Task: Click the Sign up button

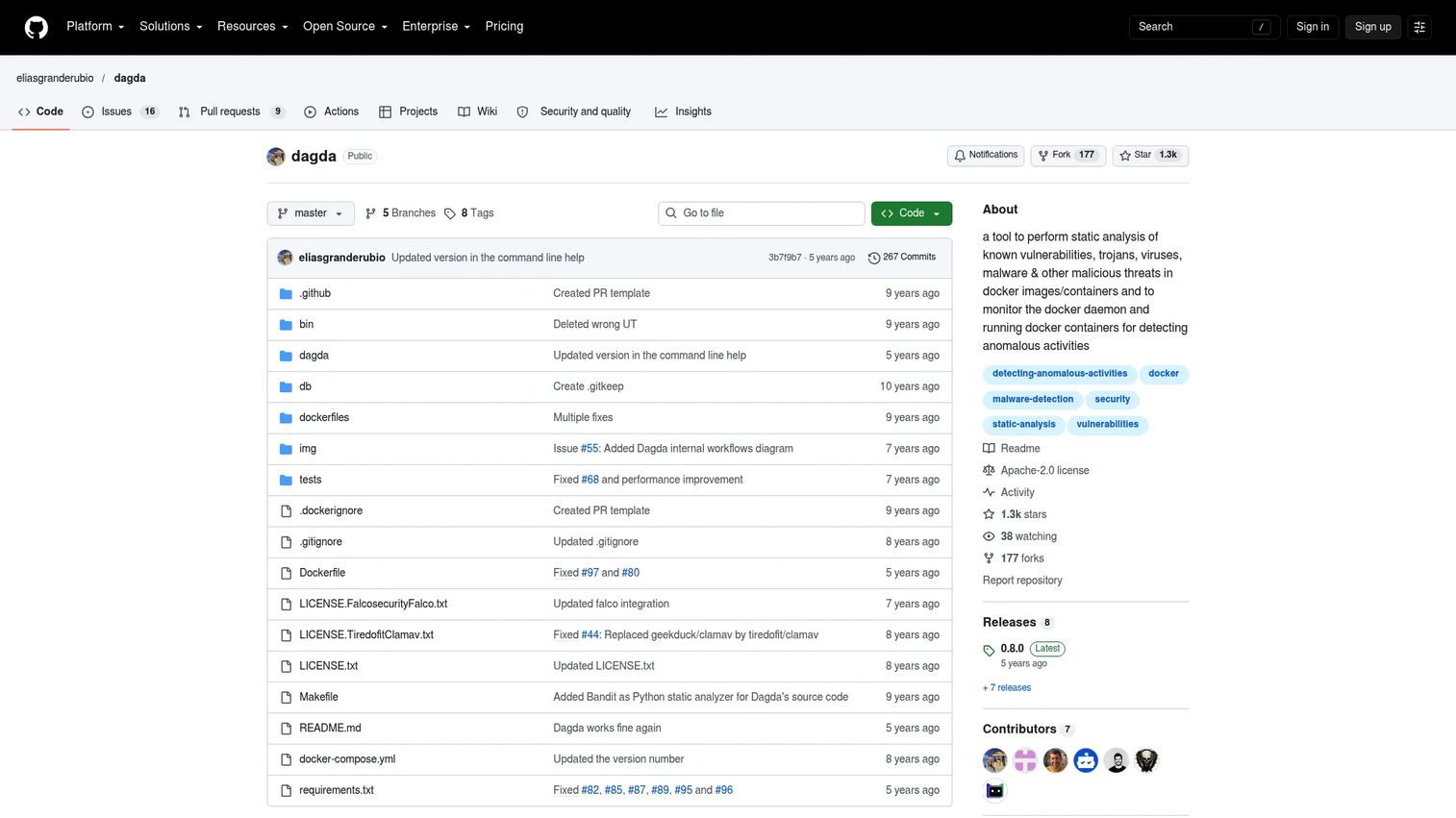Action: click(1372, 27)
